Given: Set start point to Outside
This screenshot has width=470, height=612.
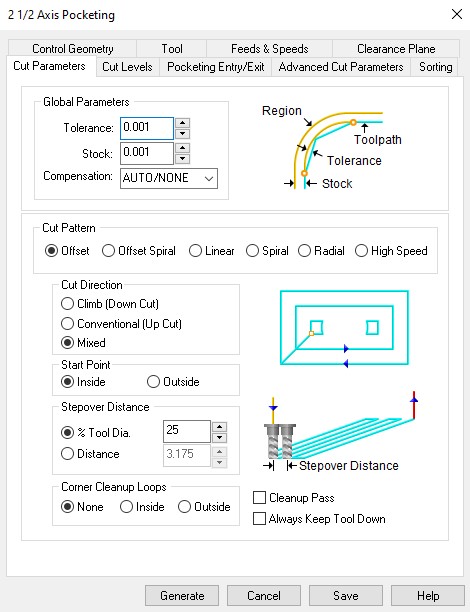Looking at the screenshot, I should (x=173, y=382).
